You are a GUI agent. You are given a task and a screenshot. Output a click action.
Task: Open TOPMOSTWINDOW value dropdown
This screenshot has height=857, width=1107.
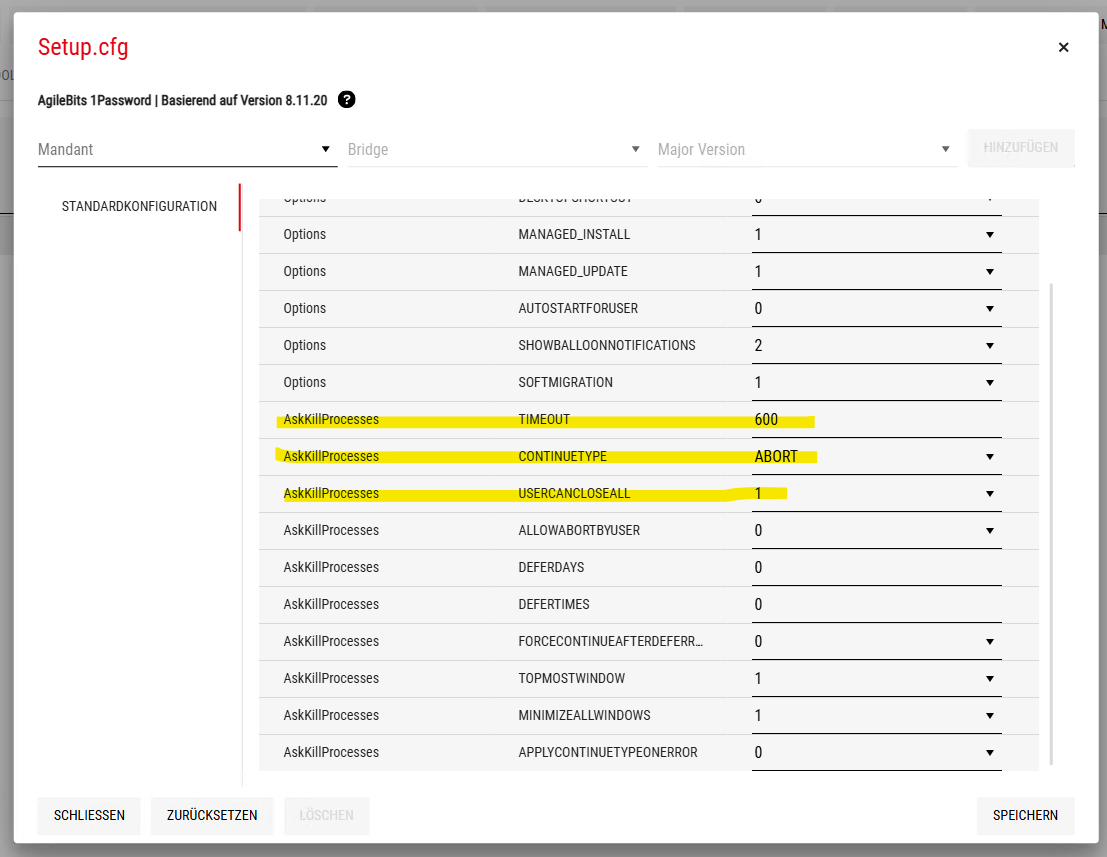click(x=876, y=679)
